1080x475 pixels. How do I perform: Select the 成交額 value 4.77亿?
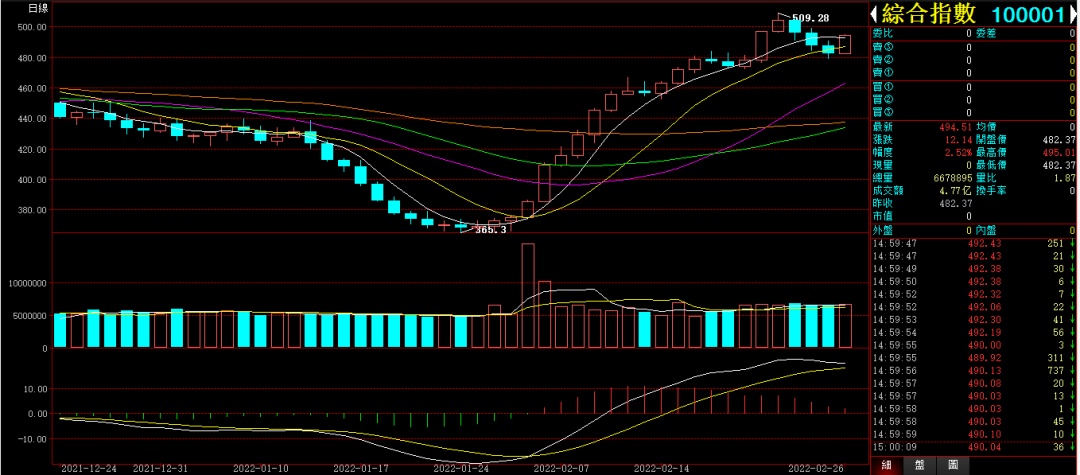click(955, 191)
